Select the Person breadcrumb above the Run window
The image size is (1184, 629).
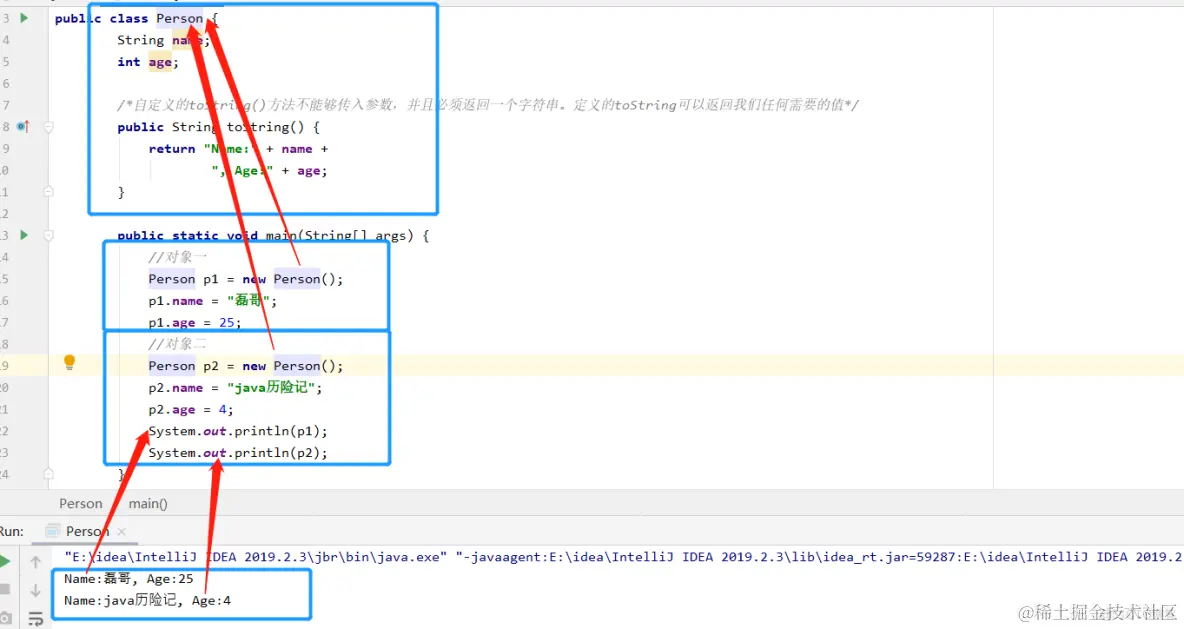click(80, 503)
